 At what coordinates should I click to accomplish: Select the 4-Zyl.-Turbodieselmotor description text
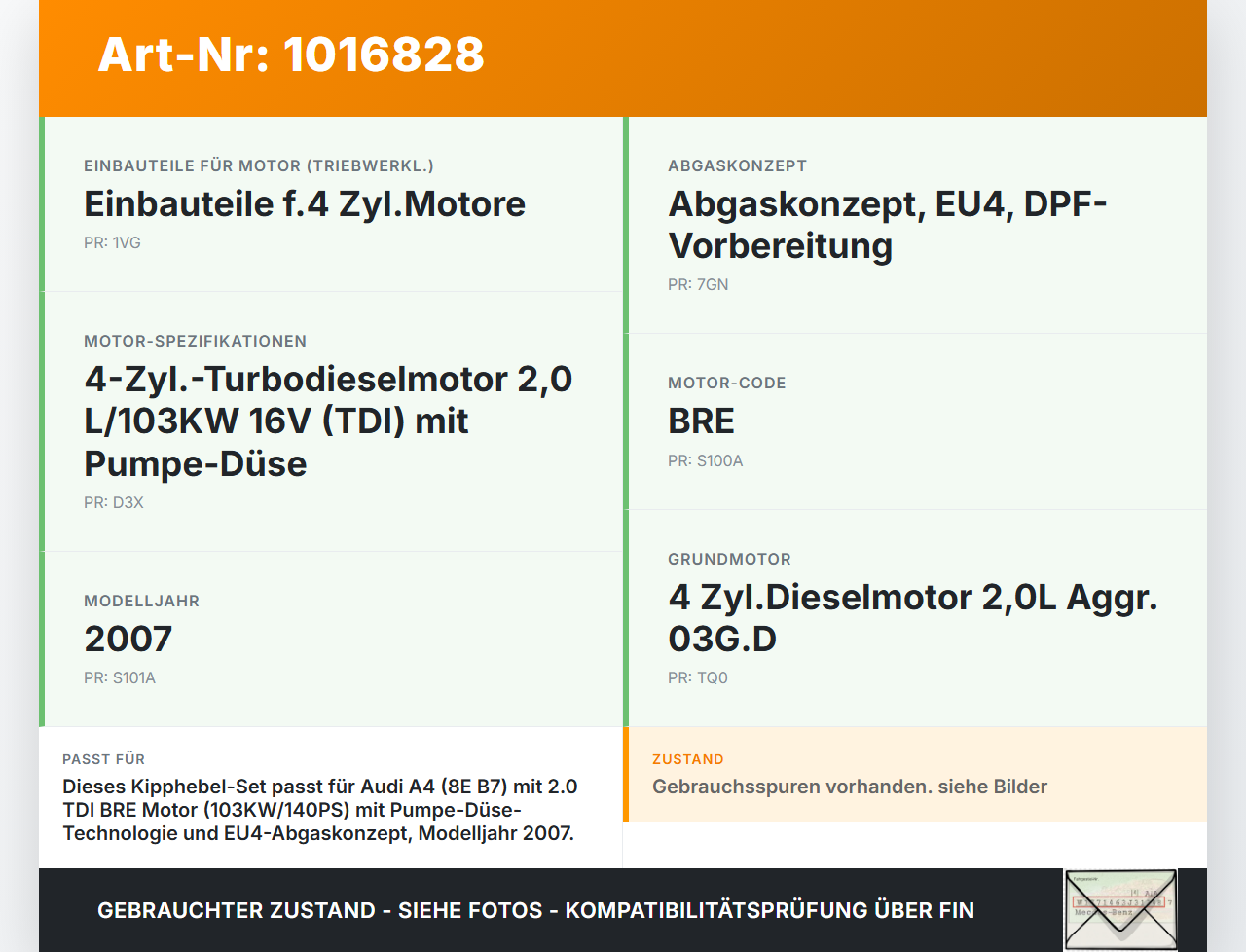coord(328,421)
